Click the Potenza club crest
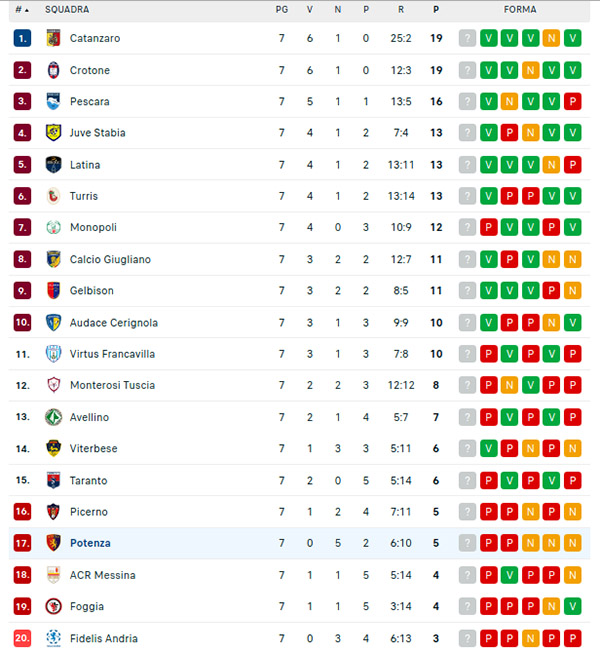600x652 pixels. [x=53, y=543]
